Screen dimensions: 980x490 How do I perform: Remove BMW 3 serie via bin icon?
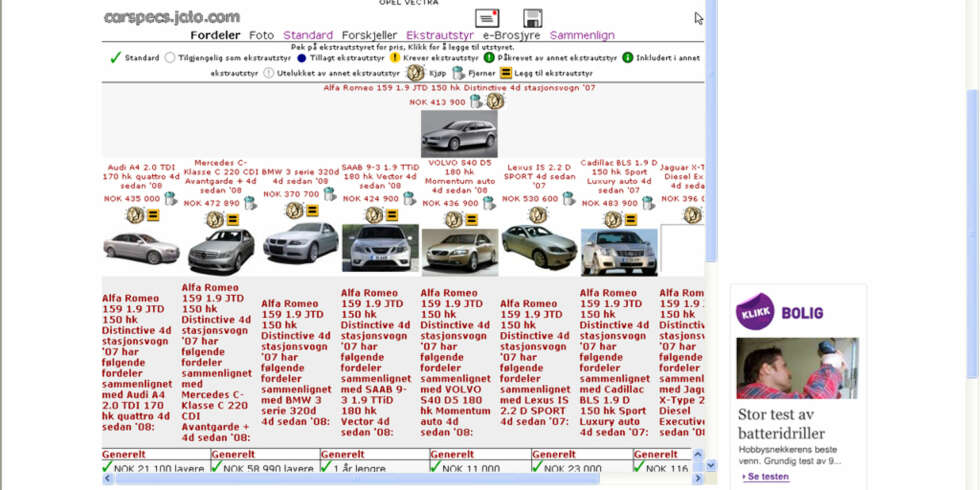329,194
